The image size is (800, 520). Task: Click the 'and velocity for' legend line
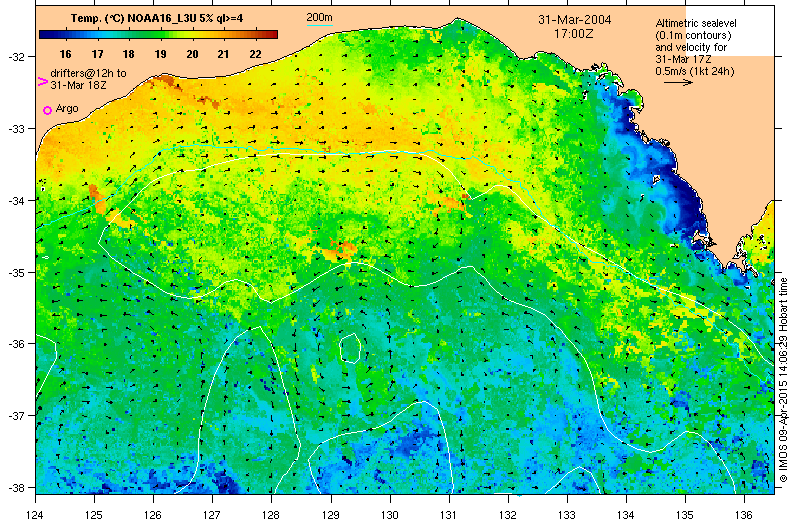tap(691, 47)
